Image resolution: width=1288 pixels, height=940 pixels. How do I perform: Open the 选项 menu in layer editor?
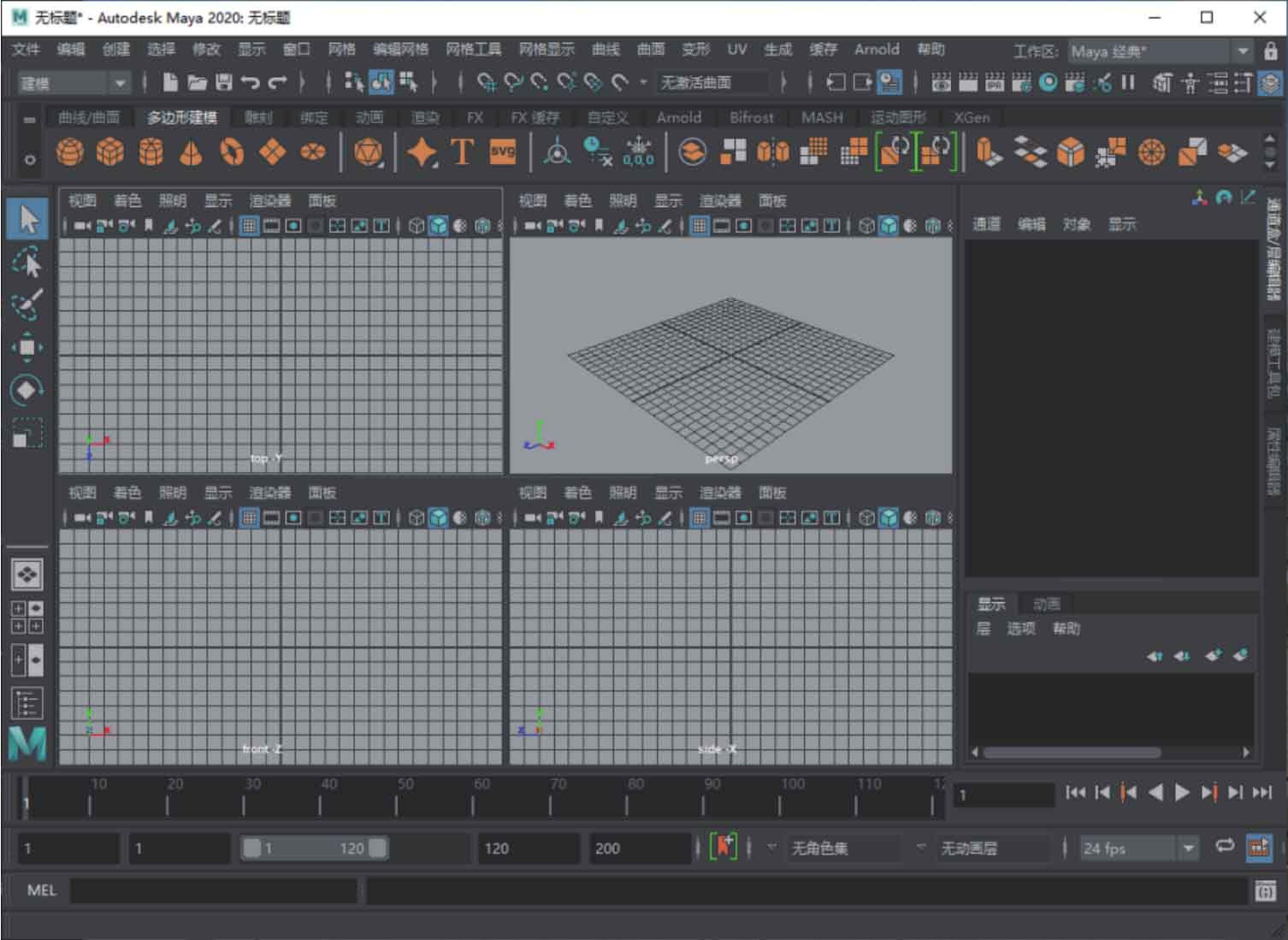pyautogui.click(x=1020, y=629)
